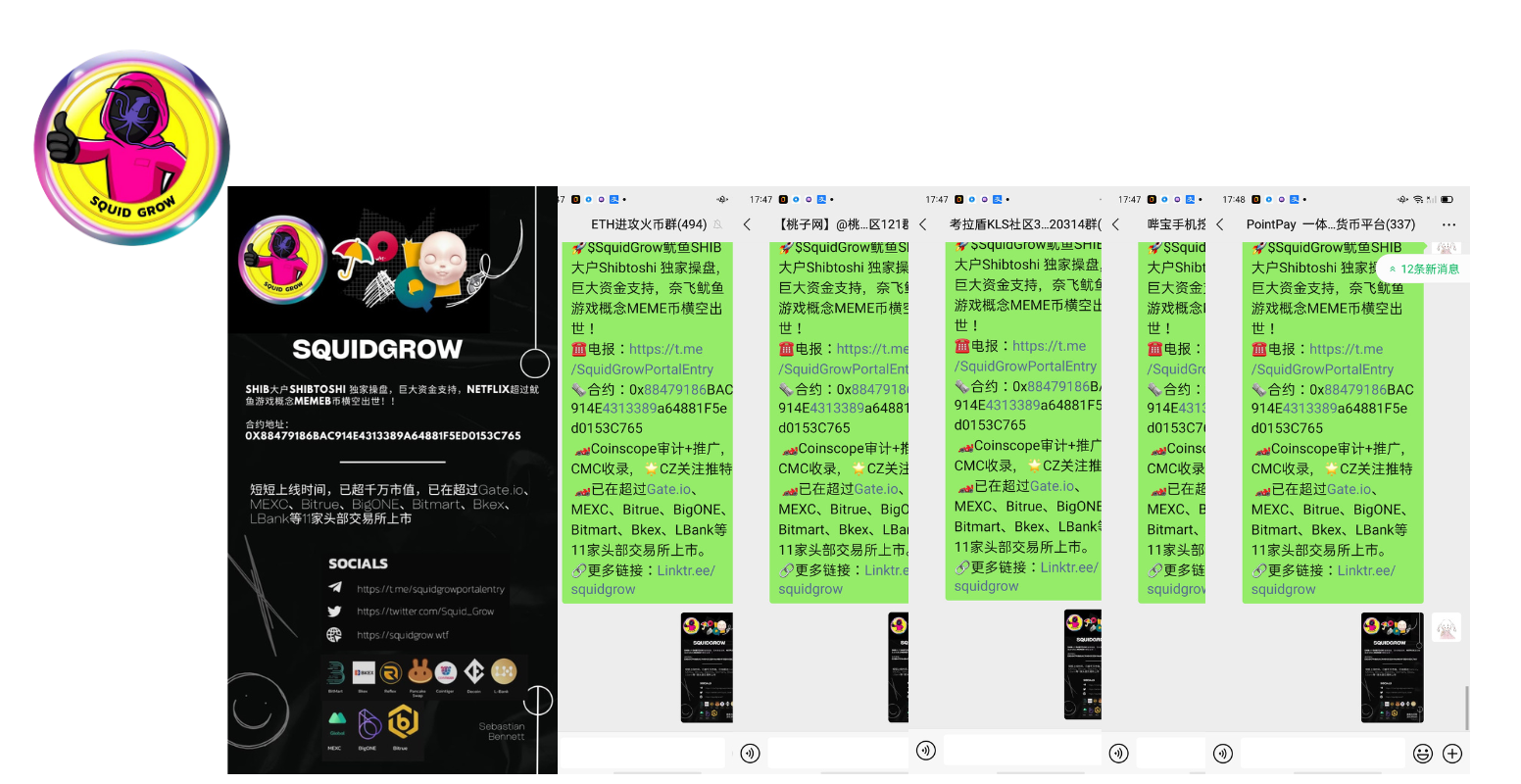The height and width of the screenshot is (784, 1521).
Task: Tap back arrow in 考拉盾KLS chat
Action: point(923,224)
